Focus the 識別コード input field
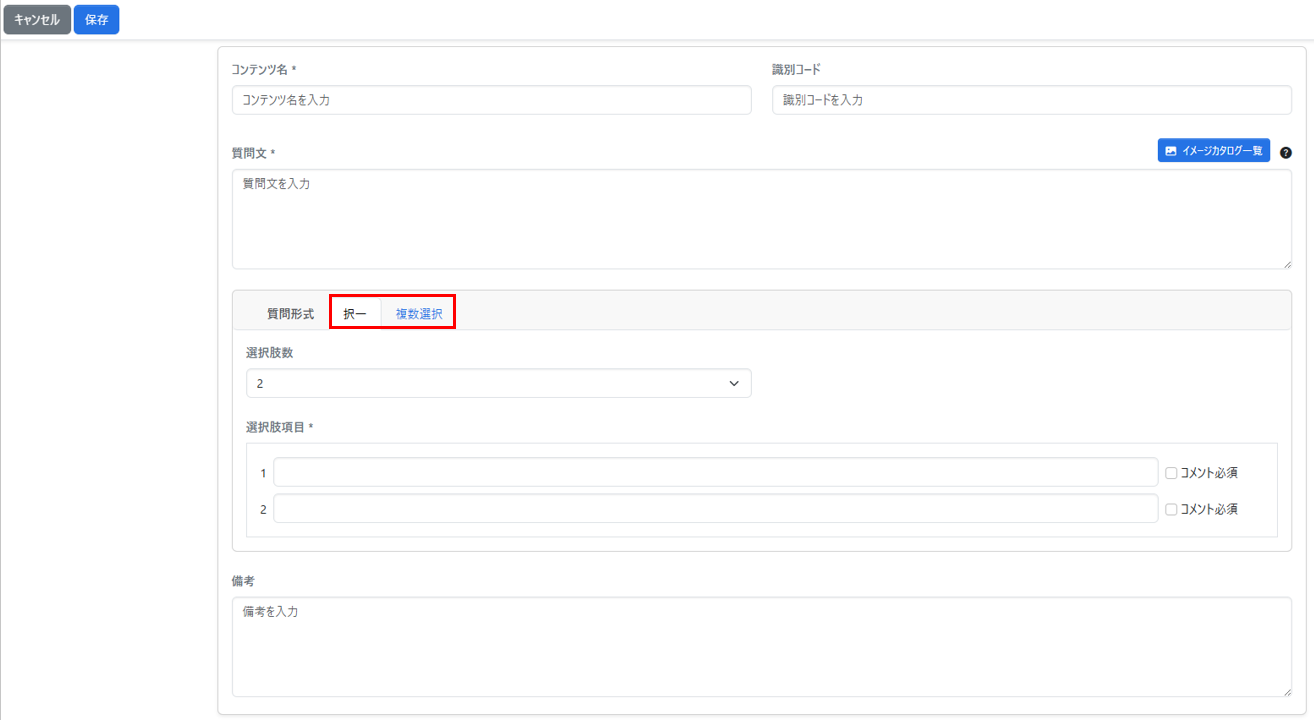1314x720 pixels. pyautogui.click(x=1031, y=100)
